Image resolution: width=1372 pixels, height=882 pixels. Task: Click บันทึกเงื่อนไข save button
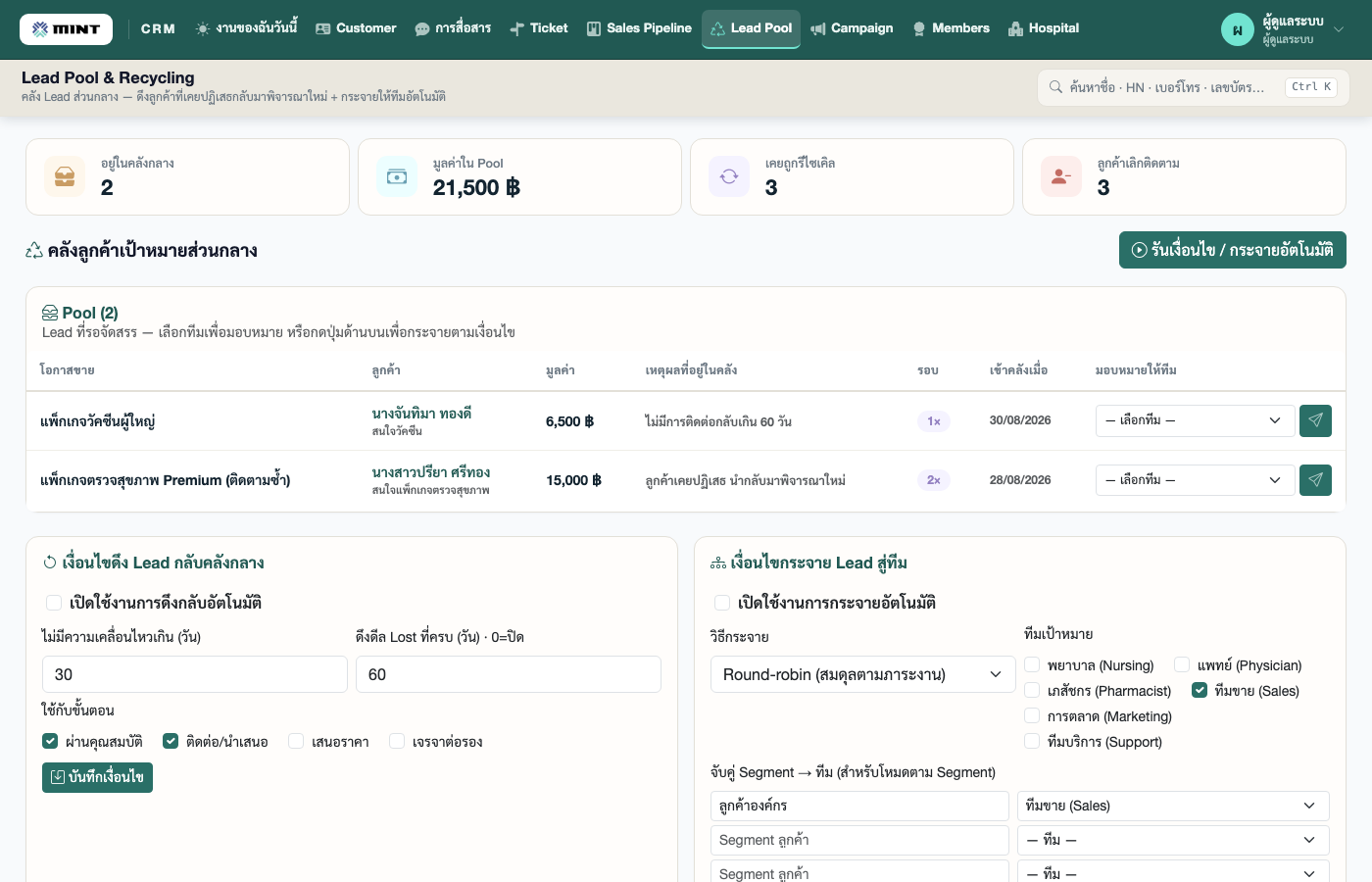coord(97,777)
